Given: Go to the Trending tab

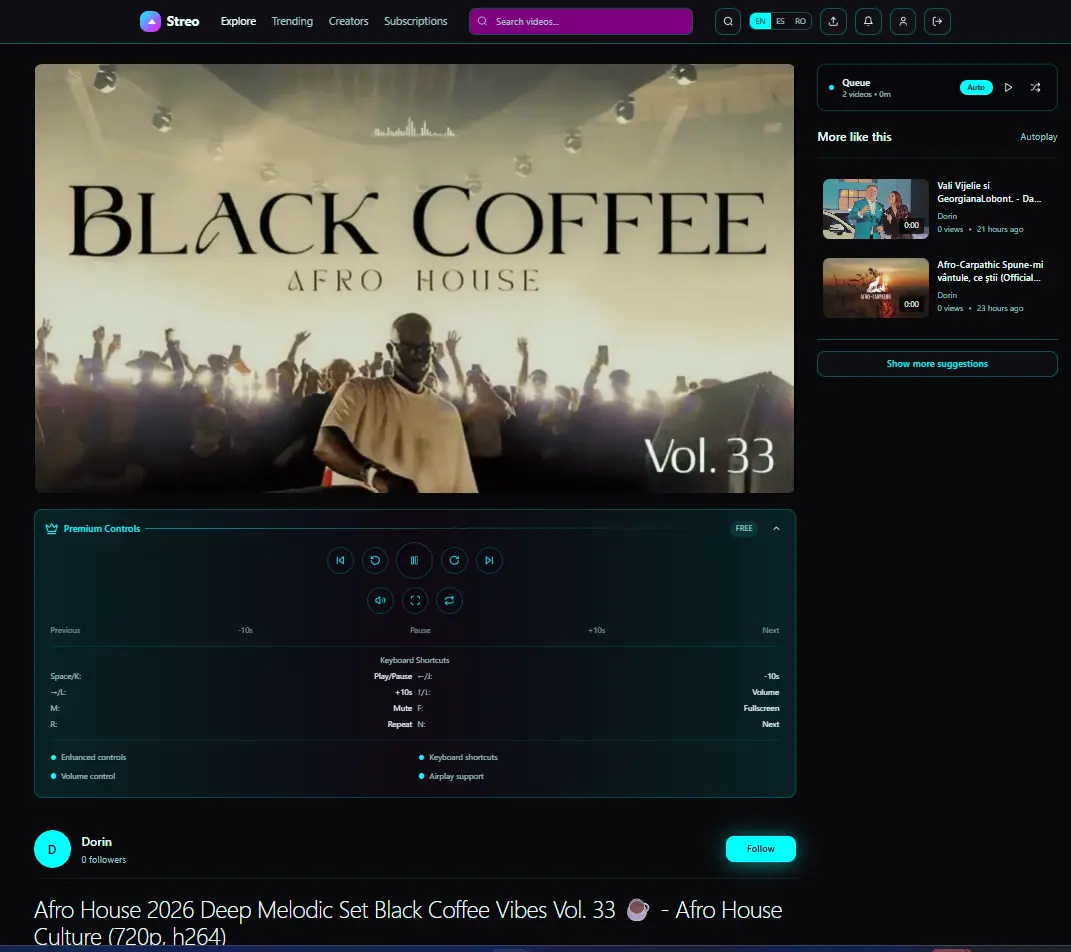Looking at the screenshot, I should point(292,21).
